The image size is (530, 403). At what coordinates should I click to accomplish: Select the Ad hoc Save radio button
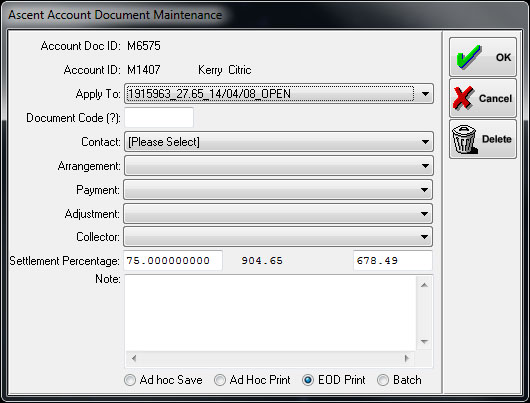130,380
